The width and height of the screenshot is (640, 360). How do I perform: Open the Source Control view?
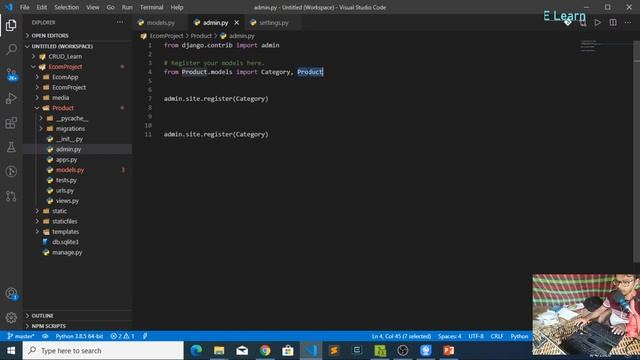point(11,74)
